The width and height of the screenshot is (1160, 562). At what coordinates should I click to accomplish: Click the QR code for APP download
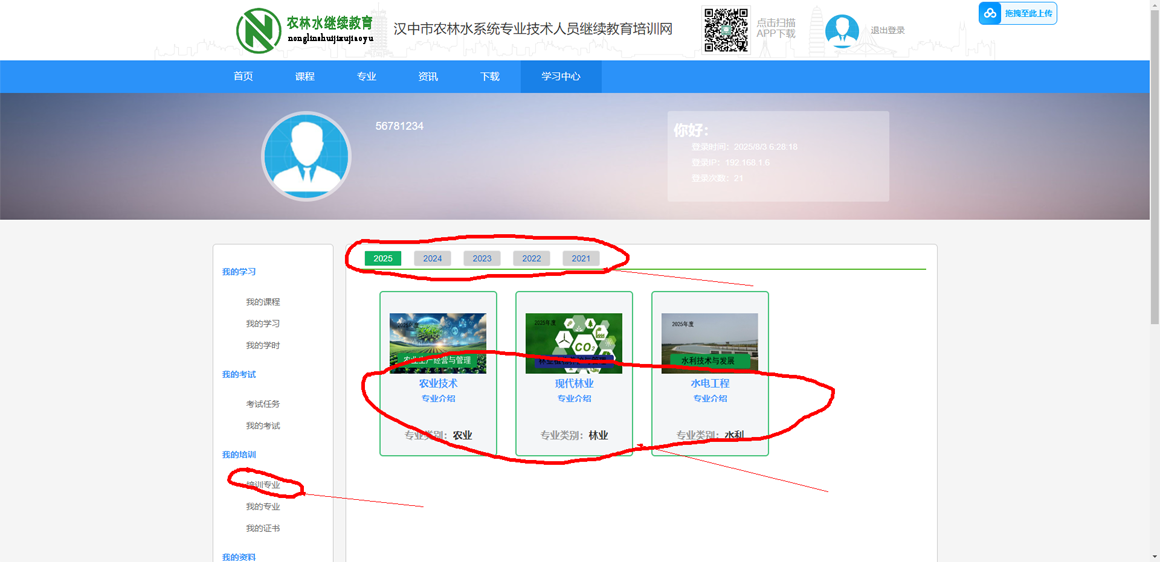click(726, 30)
